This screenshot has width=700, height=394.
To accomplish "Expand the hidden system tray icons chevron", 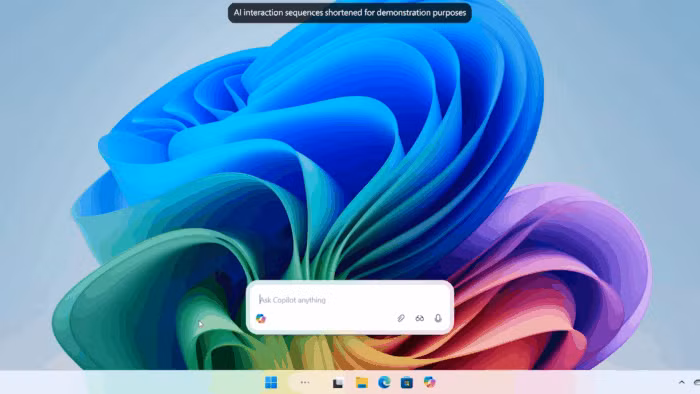I will (682, 382).
